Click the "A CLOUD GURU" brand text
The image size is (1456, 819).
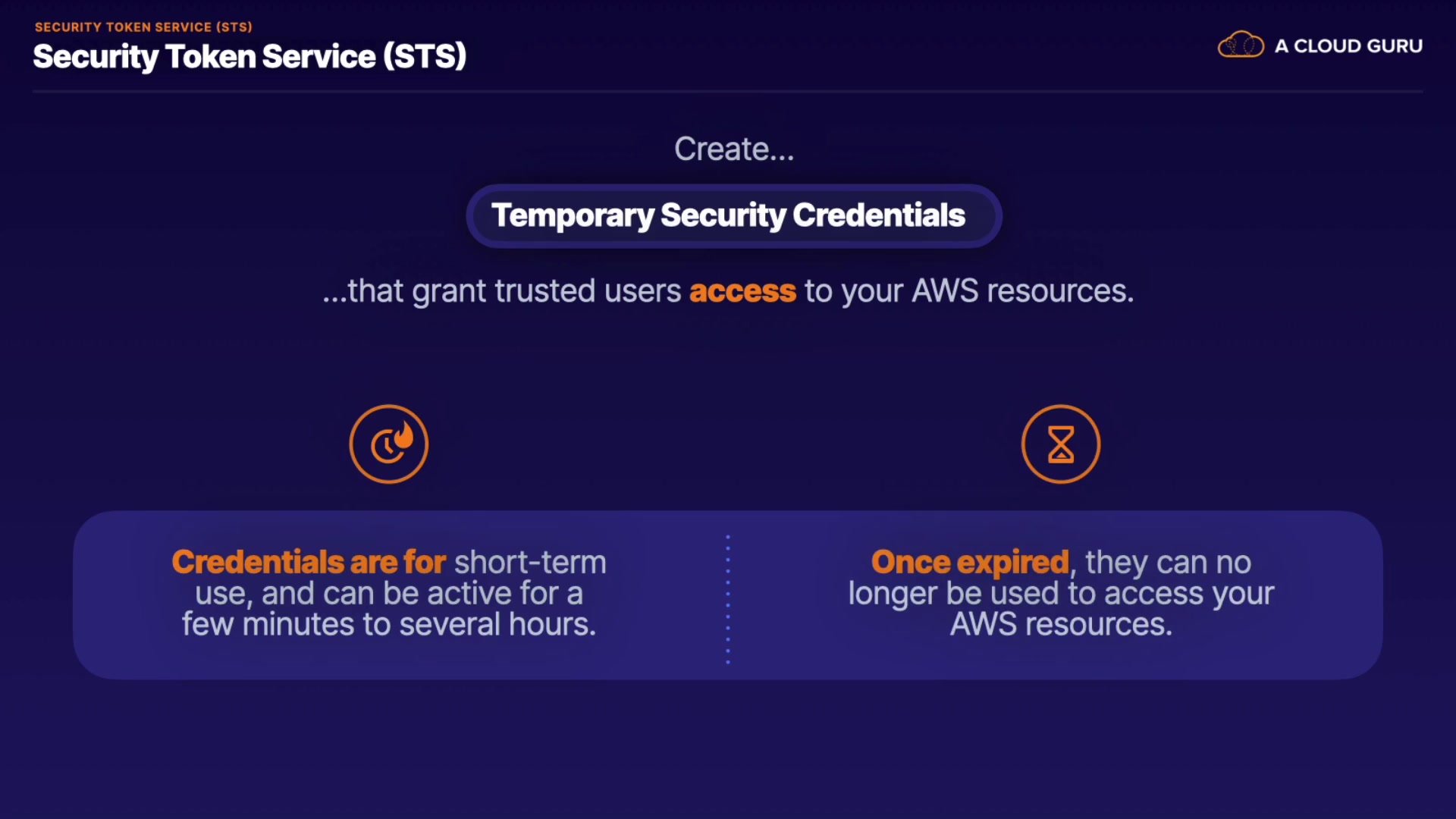click(x=1348, y=46)
